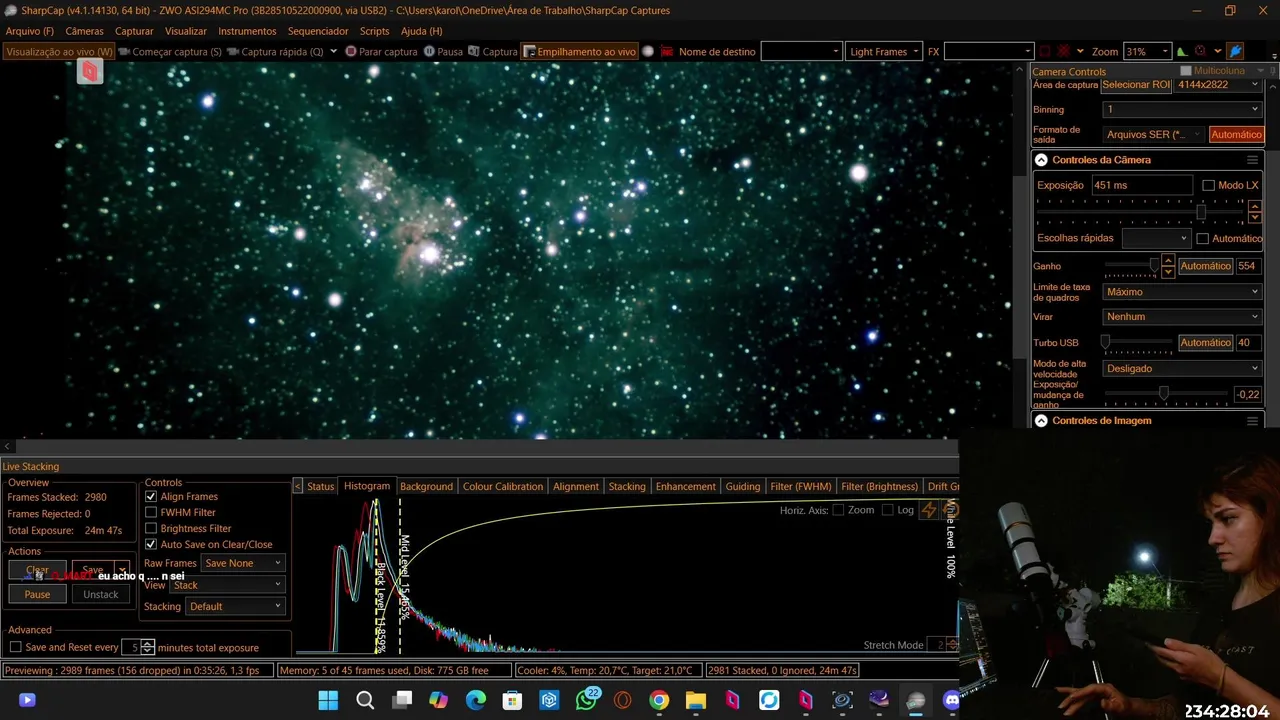Open Task View from the taskbar
Viewport: 1280px width, 720px height.
[x=402, y=700]
